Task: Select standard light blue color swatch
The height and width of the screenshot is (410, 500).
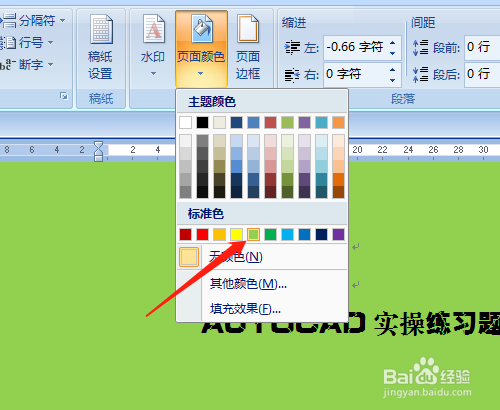Action: tap(287, 234)
